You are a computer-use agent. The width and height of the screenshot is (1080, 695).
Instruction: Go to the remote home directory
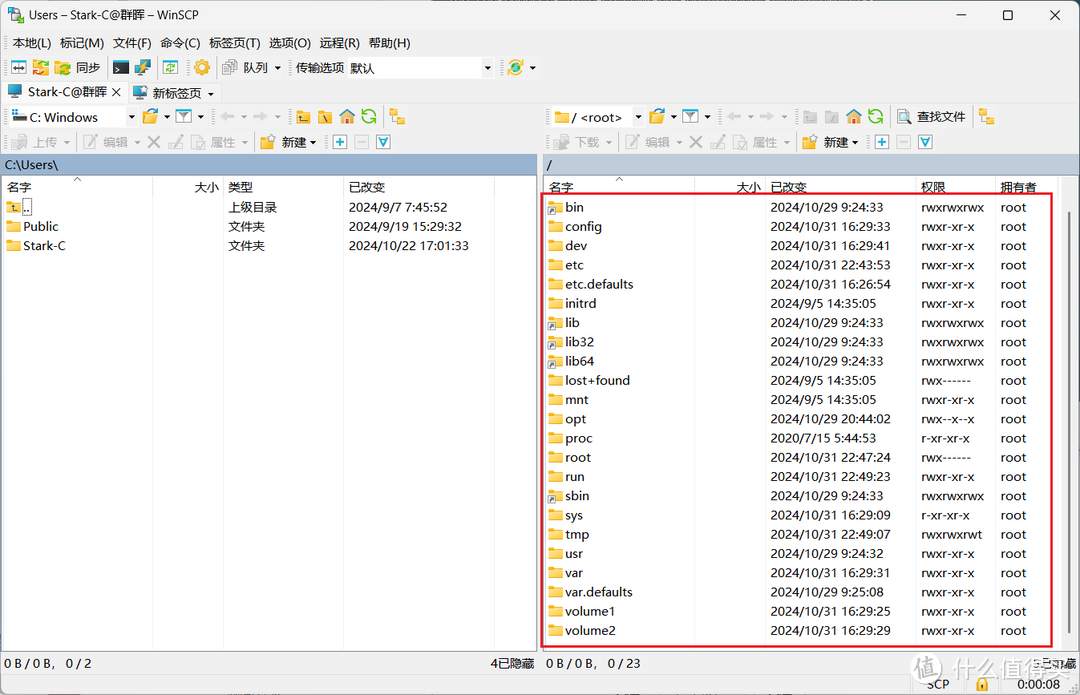coord(853,117)
